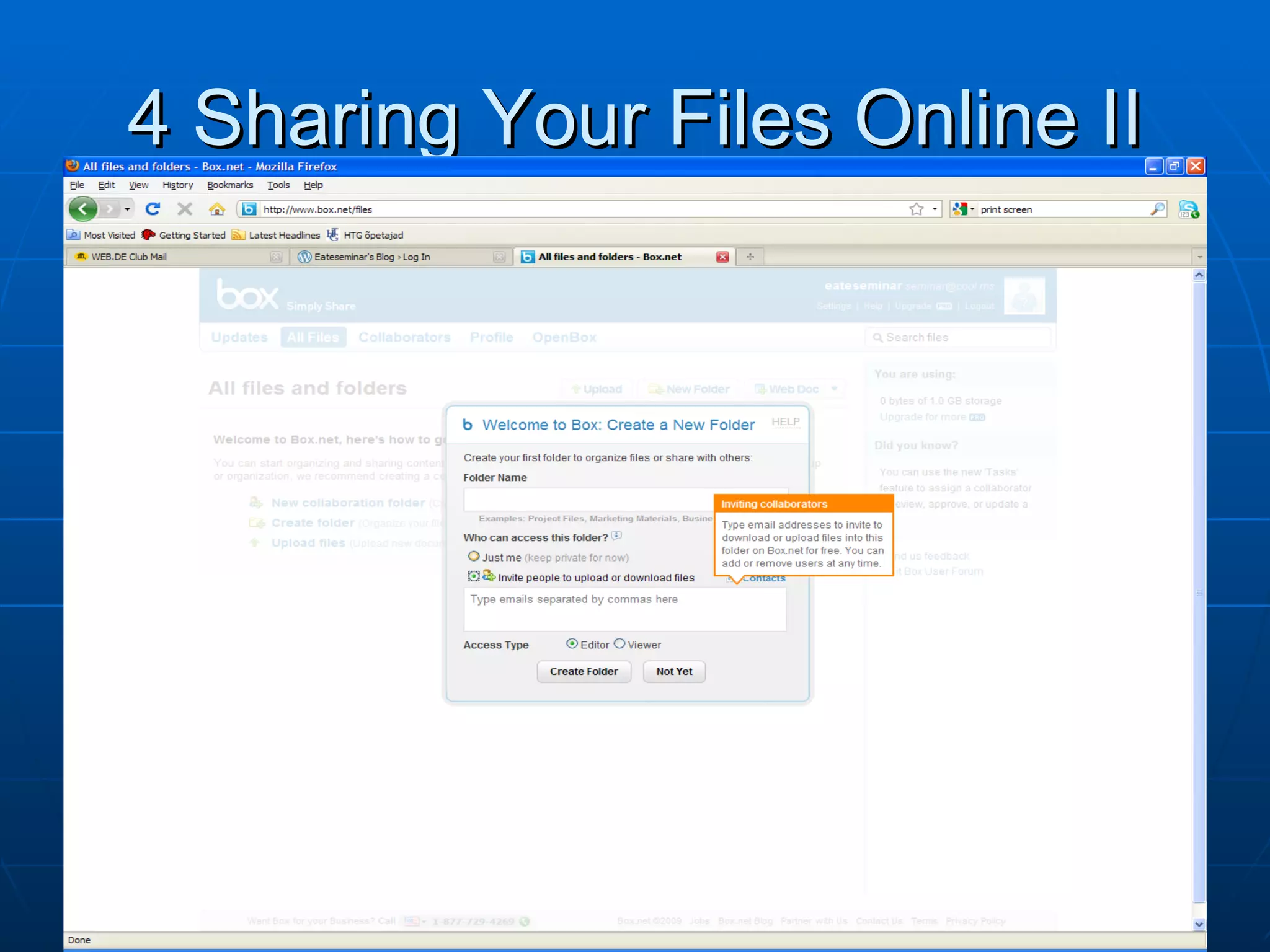Open the Tools menu
This screenshot has height=952, width=1270.
pyautogui.click(x=278, y=185)
